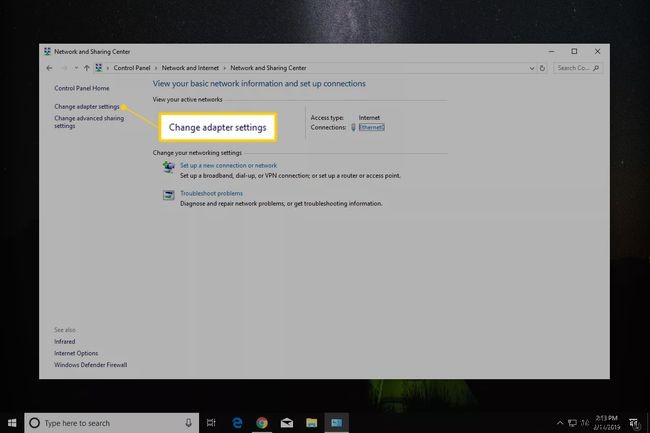The height and width of the screenshot is (433, 650).
Task: Close the Network and Sharing Center window
Action: point(597,51)
